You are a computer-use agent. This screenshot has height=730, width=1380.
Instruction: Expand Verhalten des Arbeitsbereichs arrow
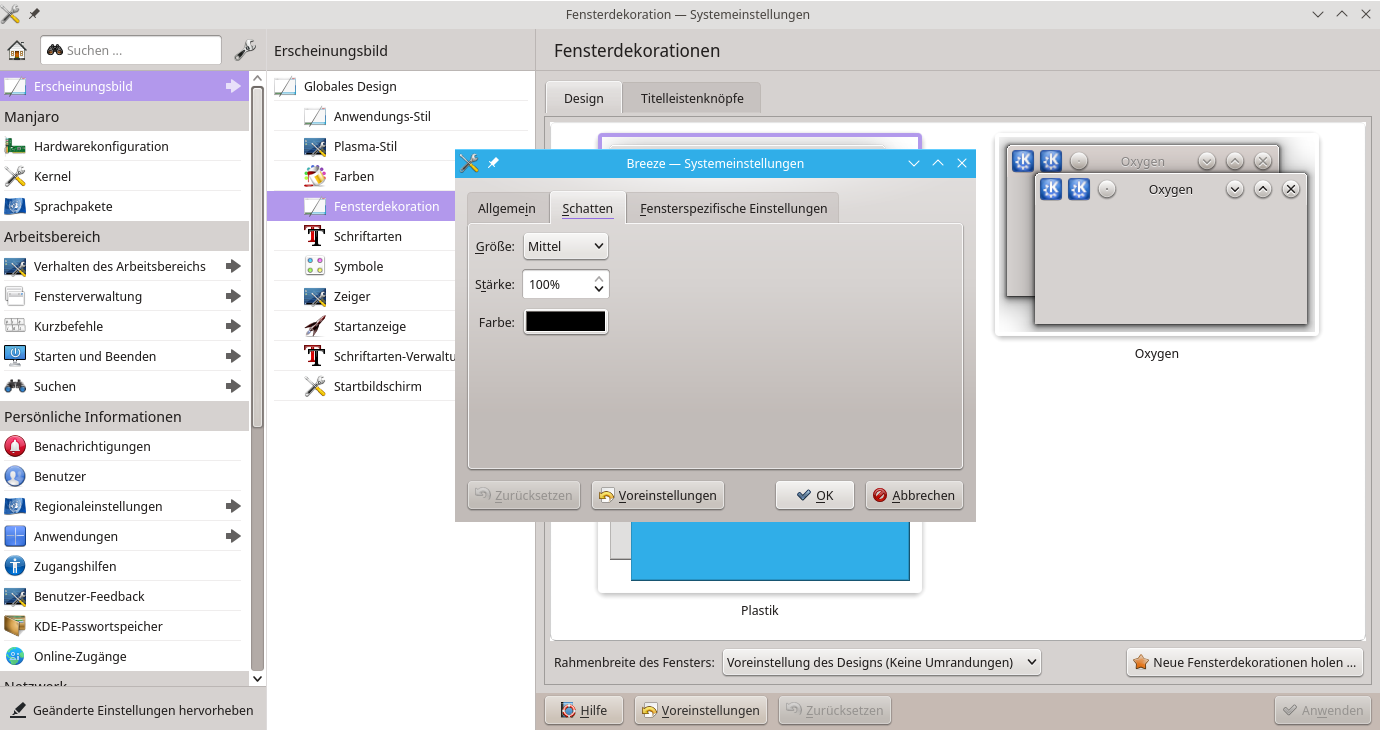tap(233, 266)
